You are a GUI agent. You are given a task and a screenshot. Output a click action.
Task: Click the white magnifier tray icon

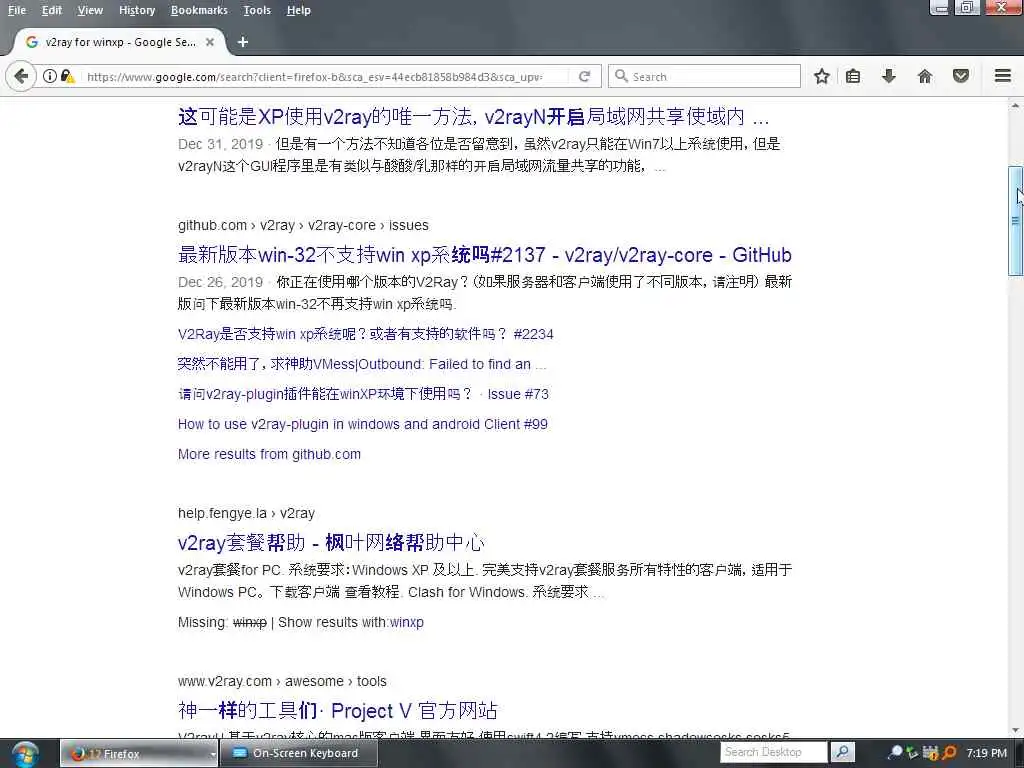(x=897, y=753)
